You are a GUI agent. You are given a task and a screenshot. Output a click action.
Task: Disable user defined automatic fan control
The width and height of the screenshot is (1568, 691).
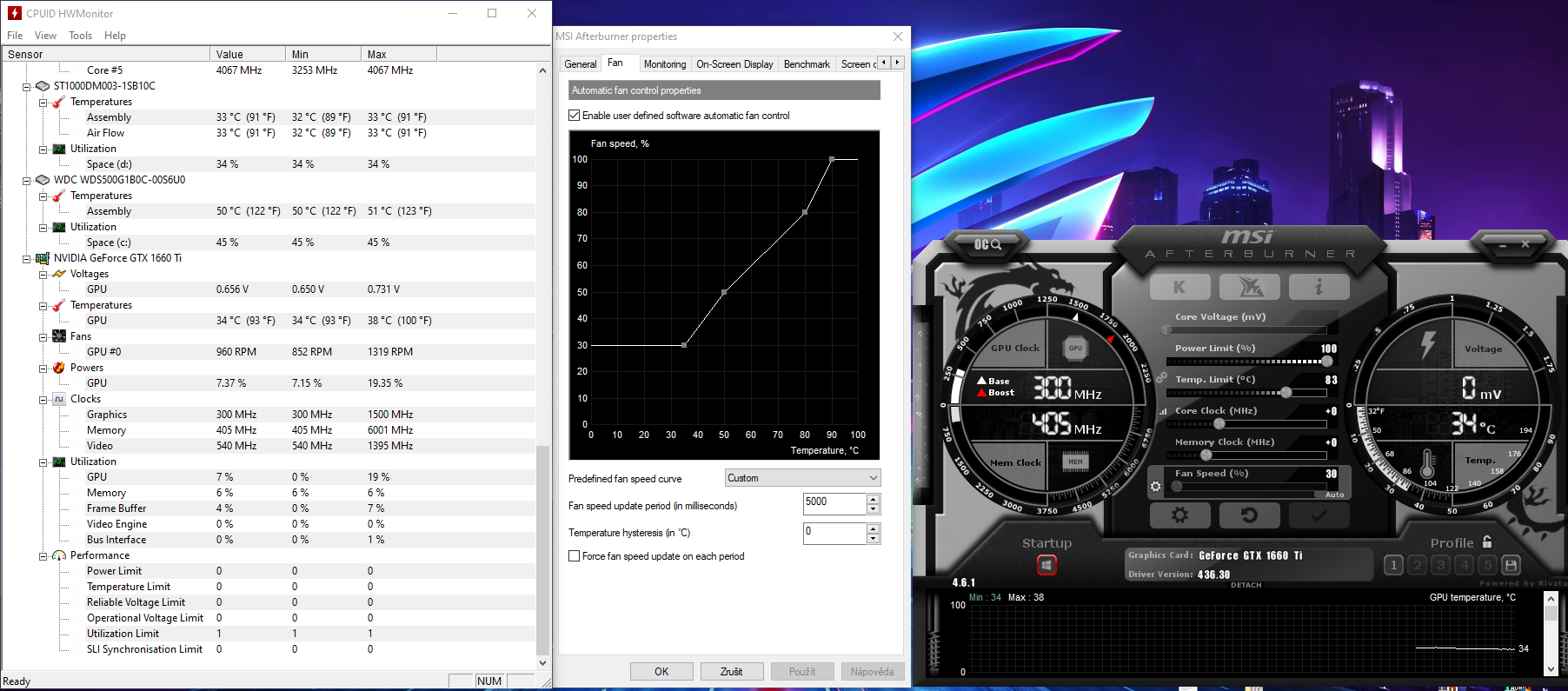click(x=575, y=116)
